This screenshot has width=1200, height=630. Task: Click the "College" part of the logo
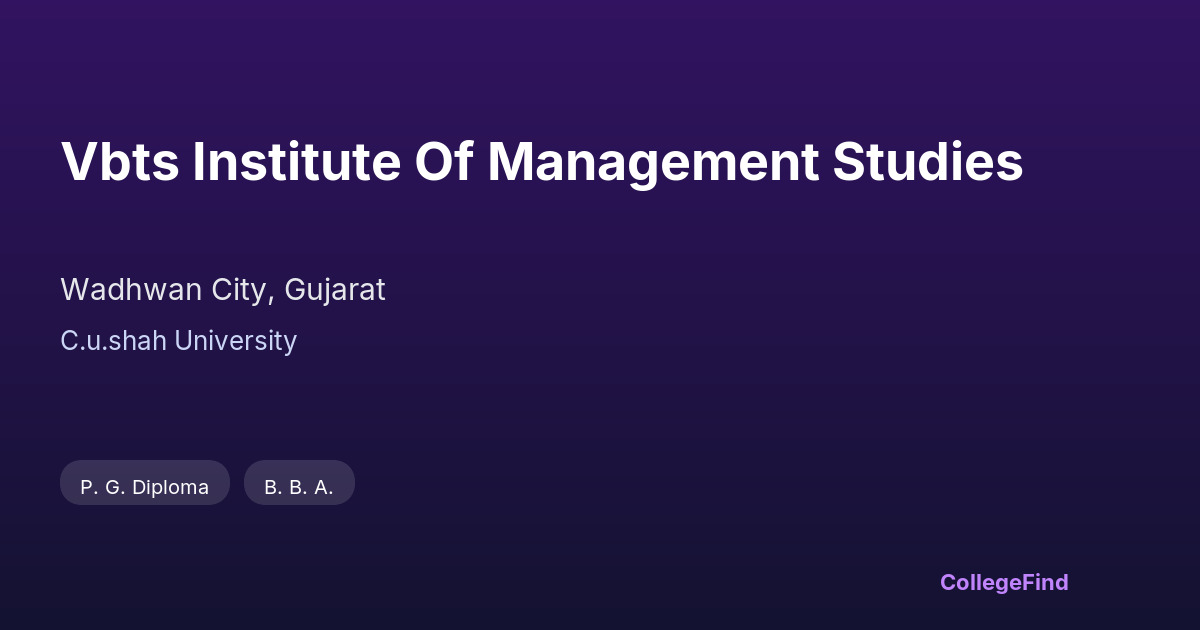click(x=981, y=582)
